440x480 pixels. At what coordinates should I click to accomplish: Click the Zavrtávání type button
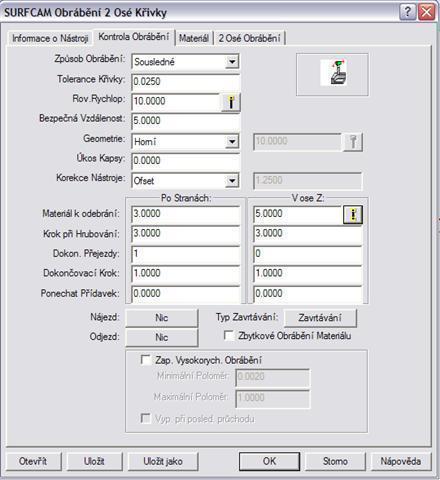(x=320, y=318)
